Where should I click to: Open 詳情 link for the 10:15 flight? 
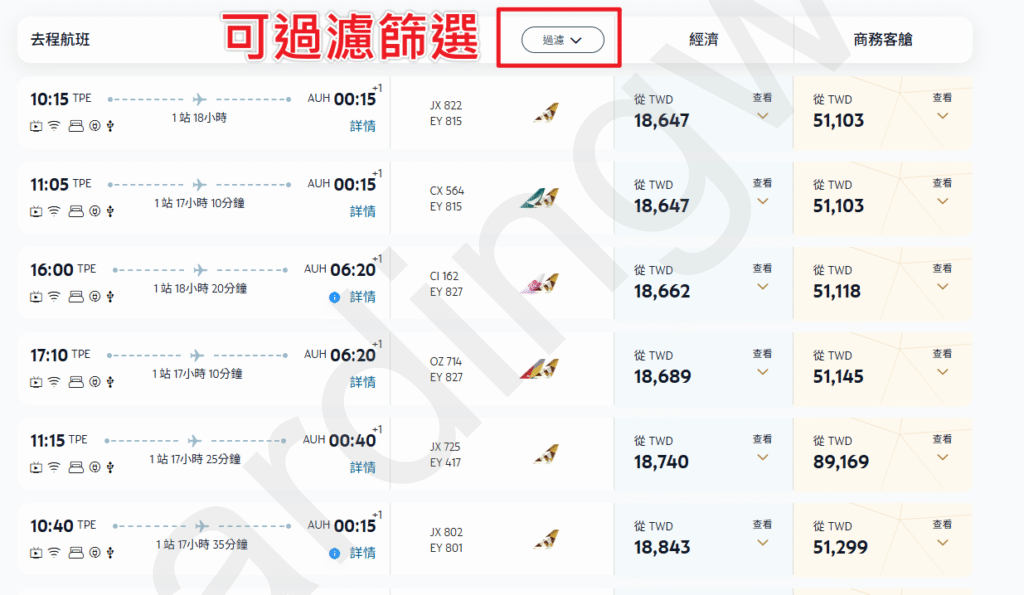point(362,126)
